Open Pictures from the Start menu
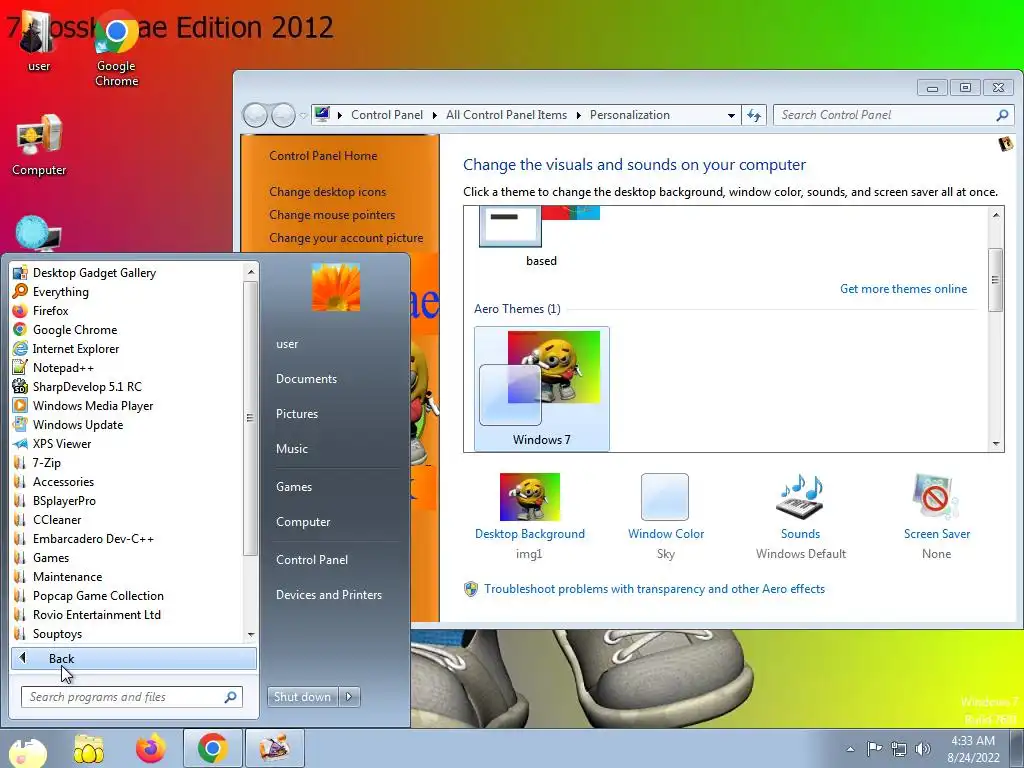The image size is (1024, 768). [296, 413]
